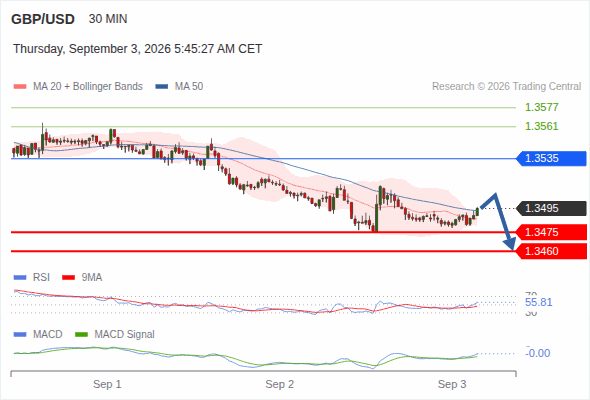
Task: Click the Sep 2 date axis label
Action: (280, 385)
